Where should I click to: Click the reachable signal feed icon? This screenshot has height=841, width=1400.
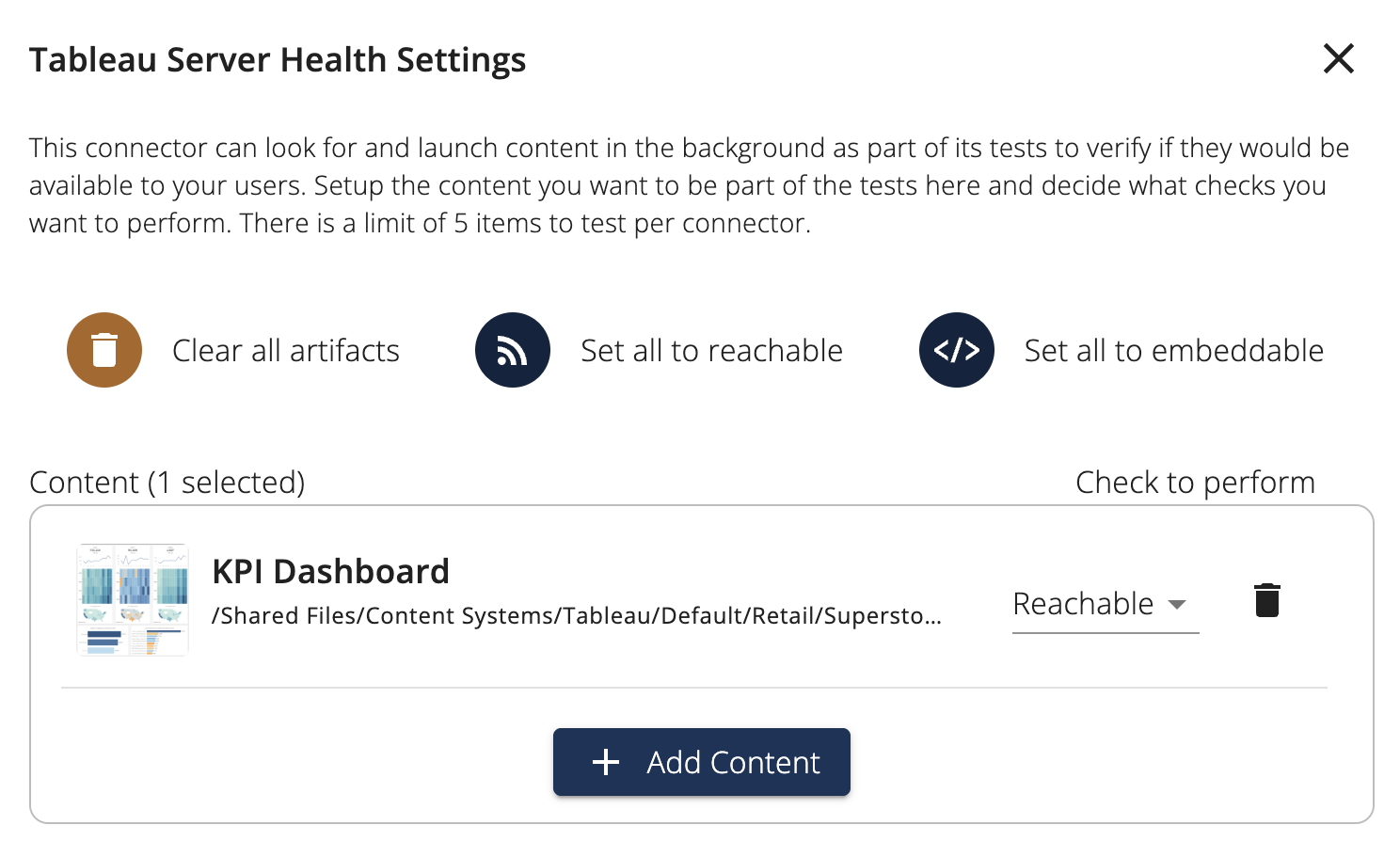(x=513, y=350)
